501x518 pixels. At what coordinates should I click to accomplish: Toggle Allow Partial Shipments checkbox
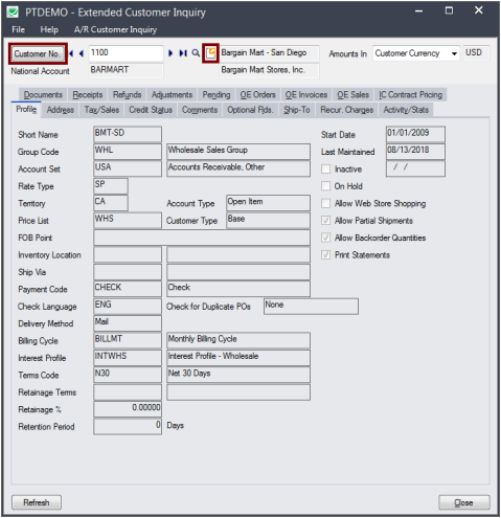[326, 220]
